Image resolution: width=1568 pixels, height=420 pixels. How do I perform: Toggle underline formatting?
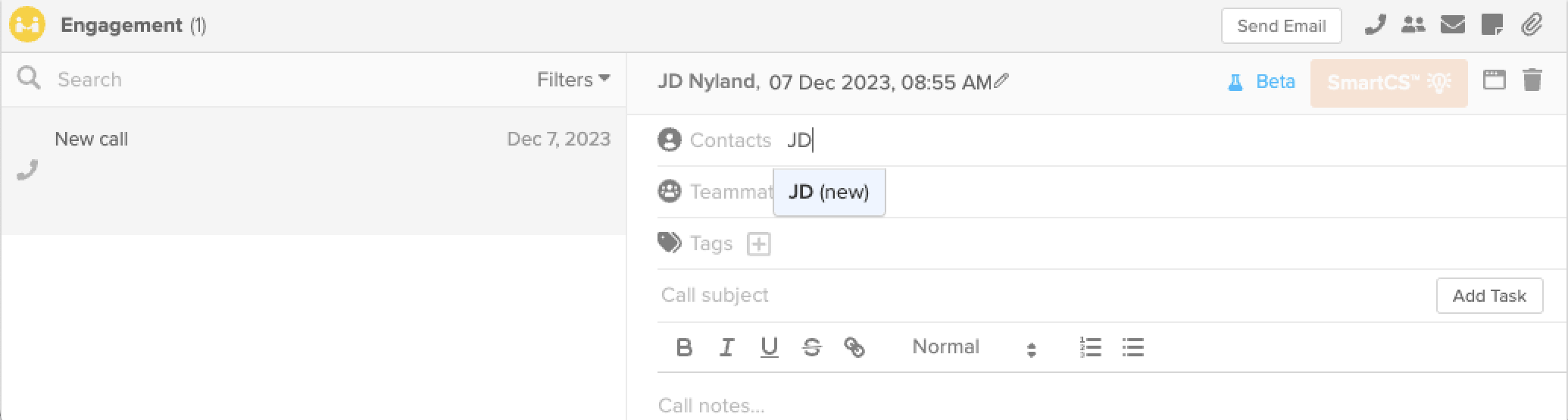pyautogui.click(x=769, y=347)
